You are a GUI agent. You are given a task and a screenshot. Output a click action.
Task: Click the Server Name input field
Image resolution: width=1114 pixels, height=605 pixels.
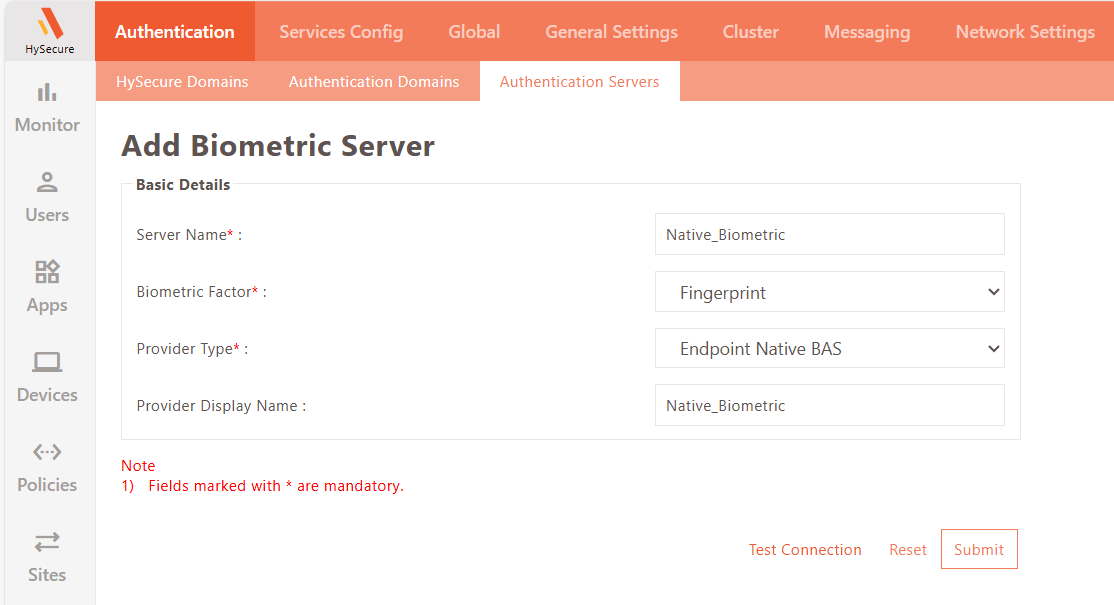[829, 235]
